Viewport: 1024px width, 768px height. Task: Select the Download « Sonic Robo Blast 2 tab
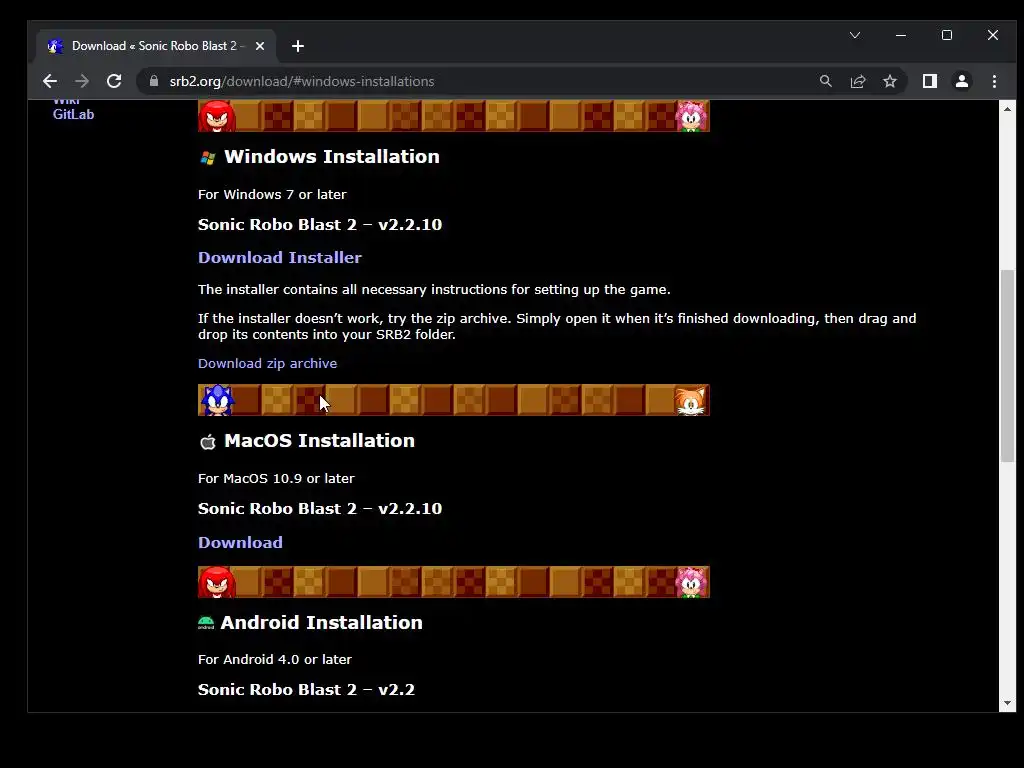155,46
